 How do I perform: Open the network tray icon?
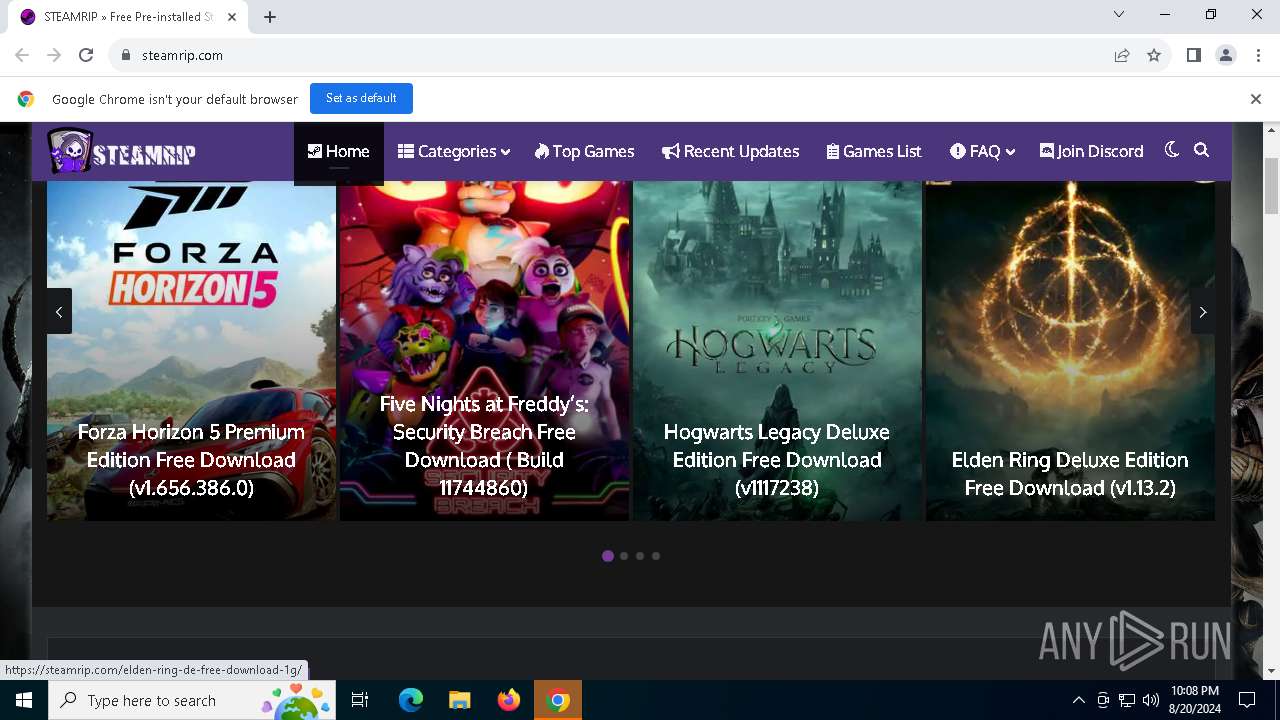1127,700
